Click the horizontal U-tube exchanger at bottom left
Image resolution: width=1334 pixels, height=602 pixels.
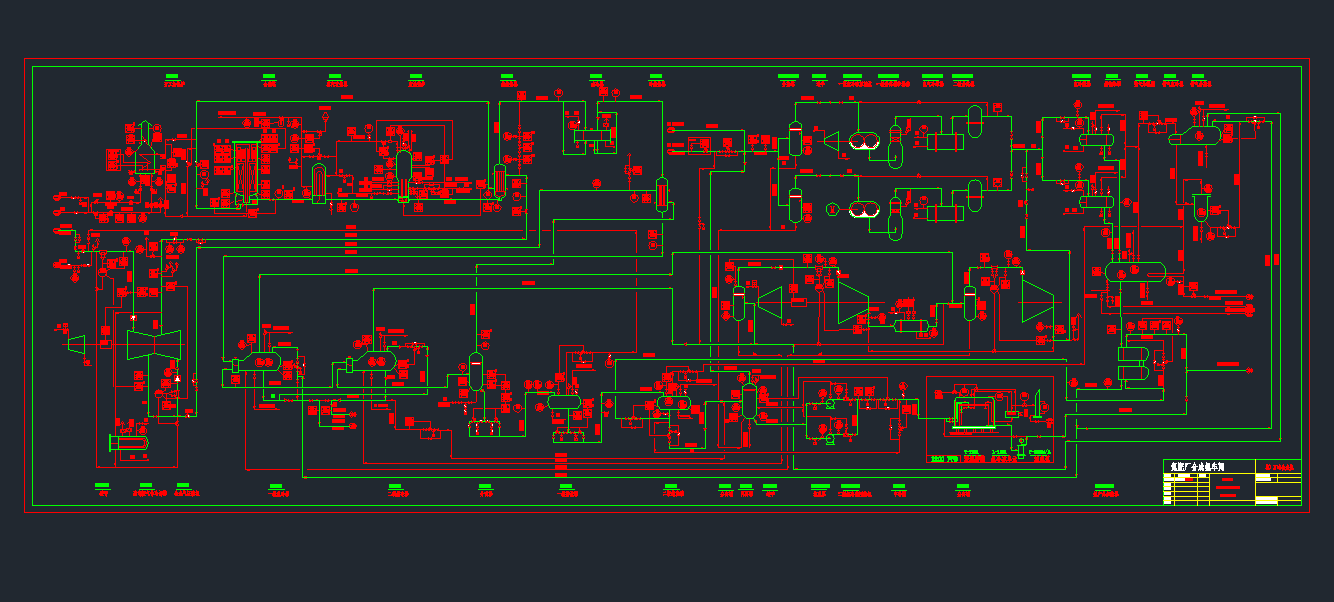click(x=130, y=444)
